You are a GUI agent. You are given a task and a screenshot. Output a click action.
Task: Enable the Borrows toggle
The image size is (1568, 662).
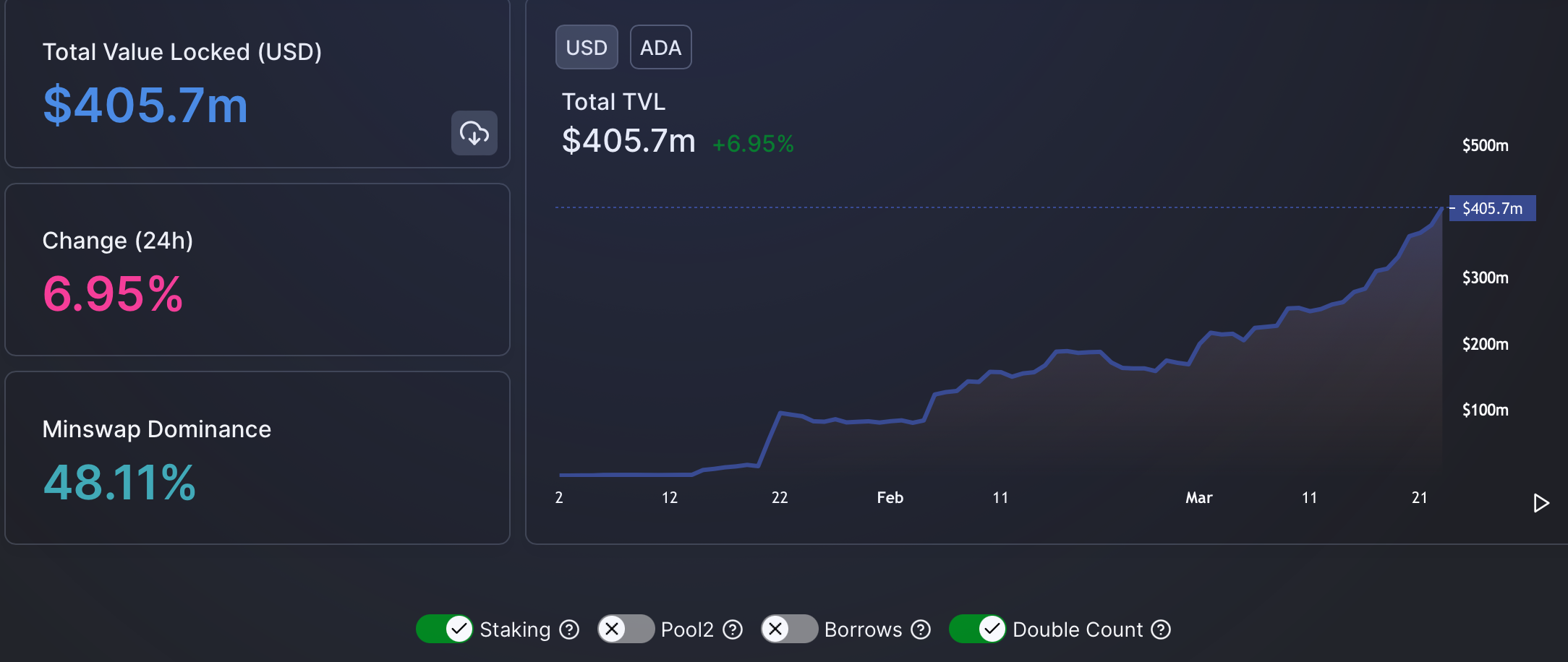[x=790, y=629]
